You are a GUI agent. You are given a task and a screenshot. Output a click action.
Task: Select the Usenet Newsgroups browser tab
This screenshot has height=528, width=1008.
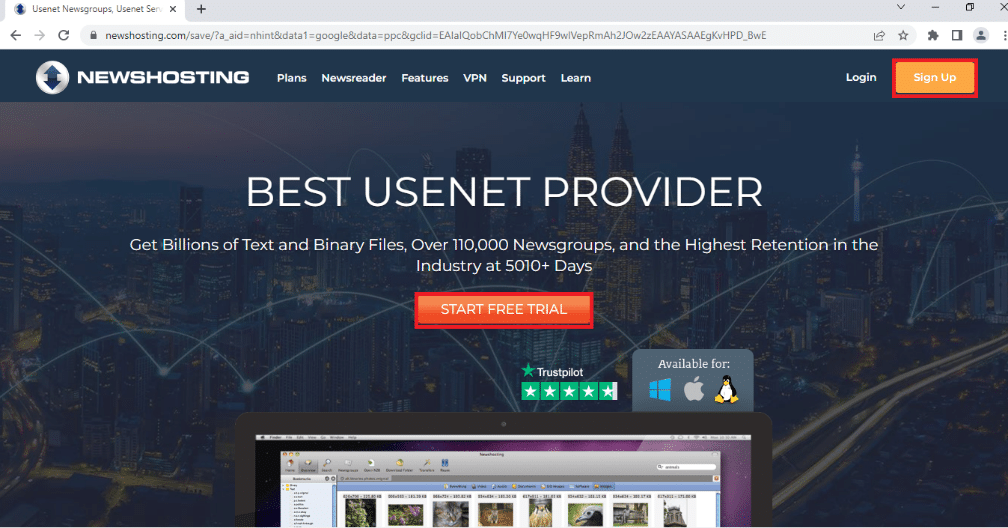[x=96, y=9]
